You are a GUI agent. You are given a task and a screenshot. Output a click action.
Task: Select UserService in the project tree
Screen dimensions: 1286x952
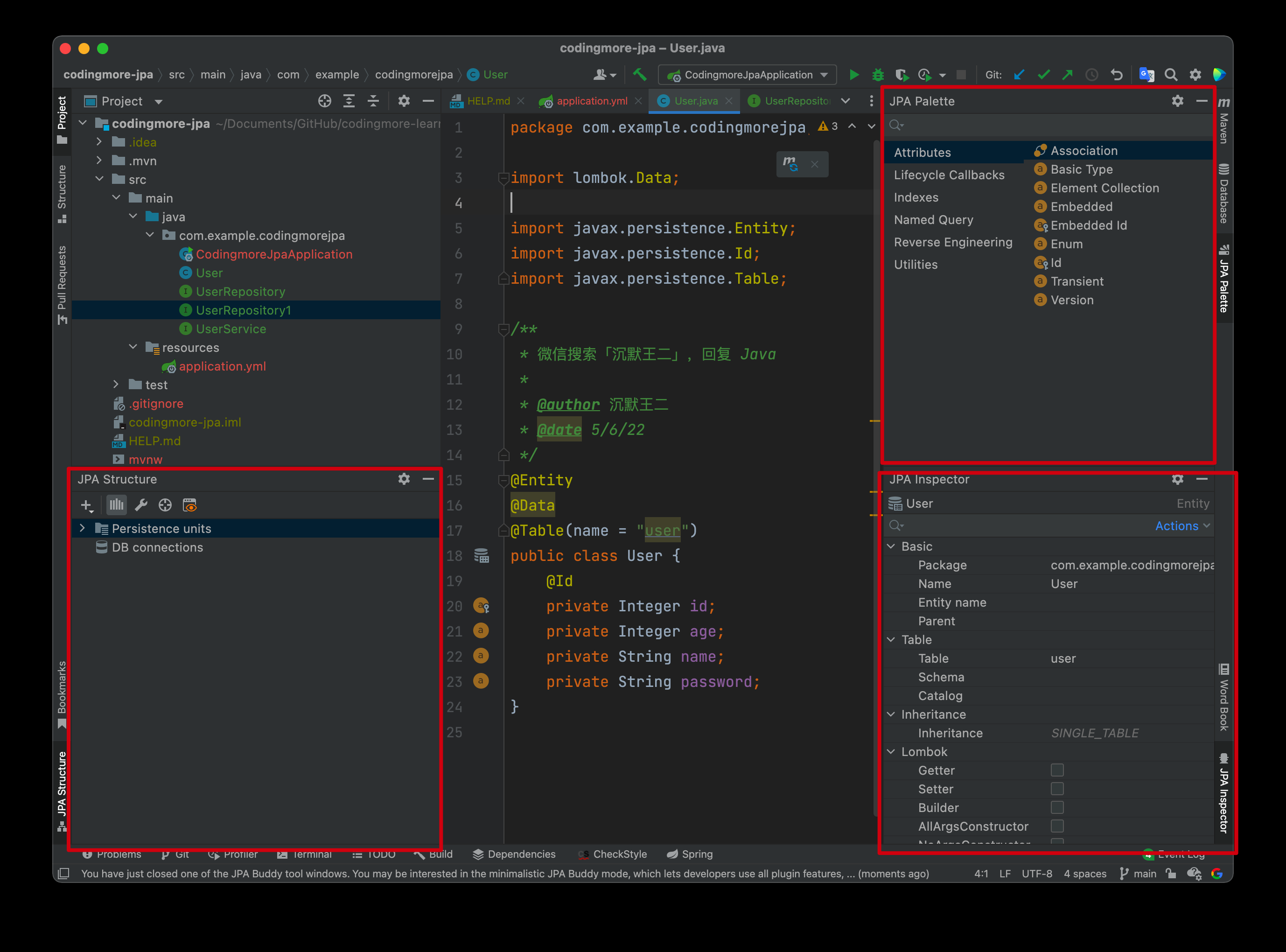pos(231,329)
